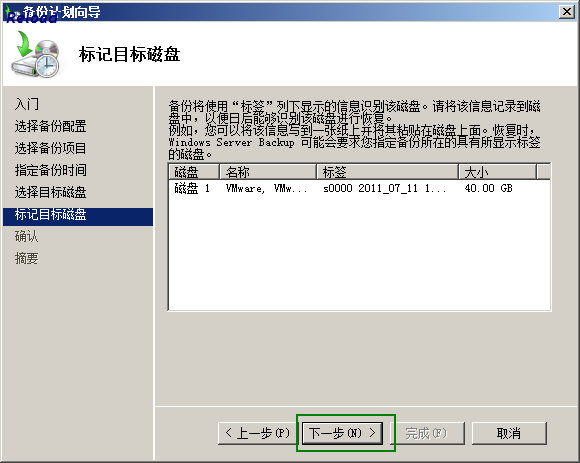Open the 选择备份配置 step

pyautogui.click(x=50, y=126)
